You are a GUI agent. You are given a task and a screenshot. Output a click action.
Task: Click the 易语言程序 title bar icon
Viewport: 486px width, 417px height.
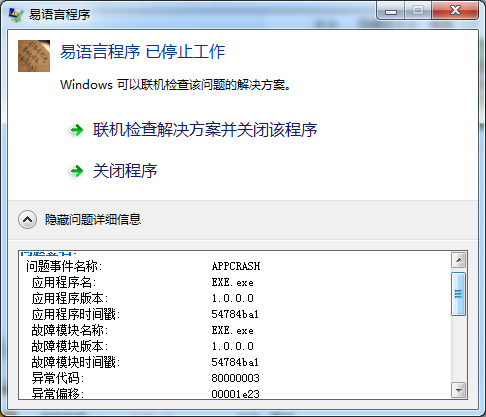point(16,14)
